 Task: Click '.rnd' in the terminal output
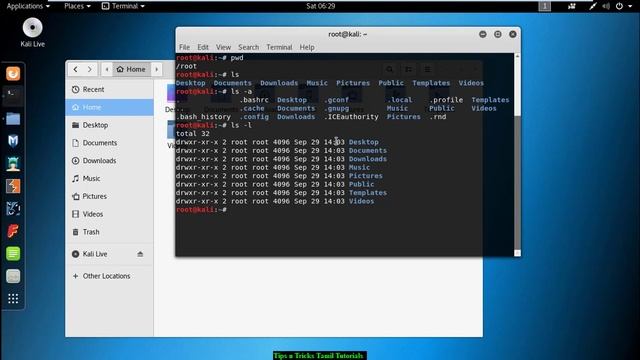pyautogui.click(x=438, y=117)
